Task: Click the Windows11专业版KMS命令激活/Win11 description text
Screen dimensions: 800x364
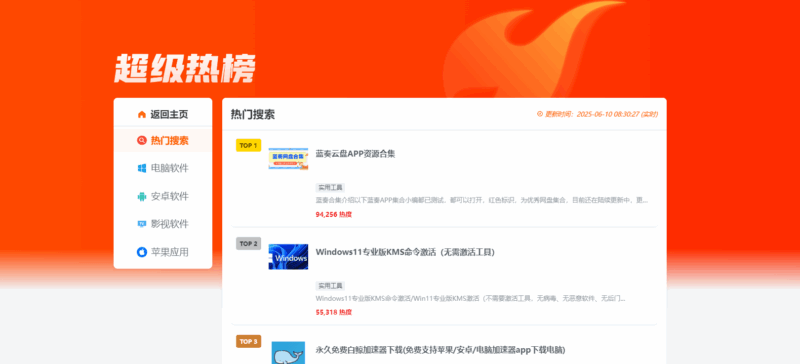Action: (x=470, y=299)
